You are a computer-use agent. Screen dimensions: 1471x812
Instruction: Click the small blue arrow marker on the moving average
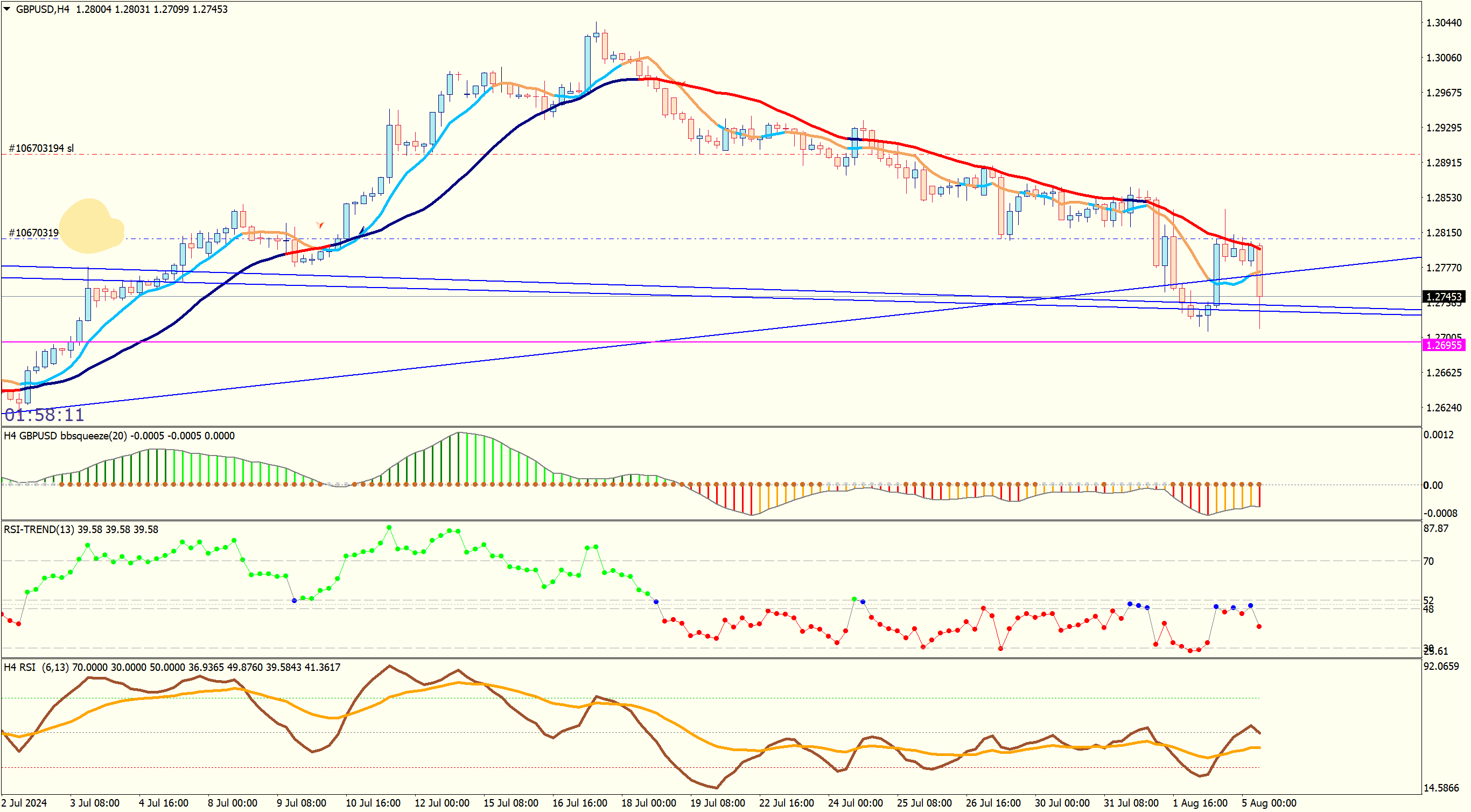pyautogui.click(x=362, y=230)
